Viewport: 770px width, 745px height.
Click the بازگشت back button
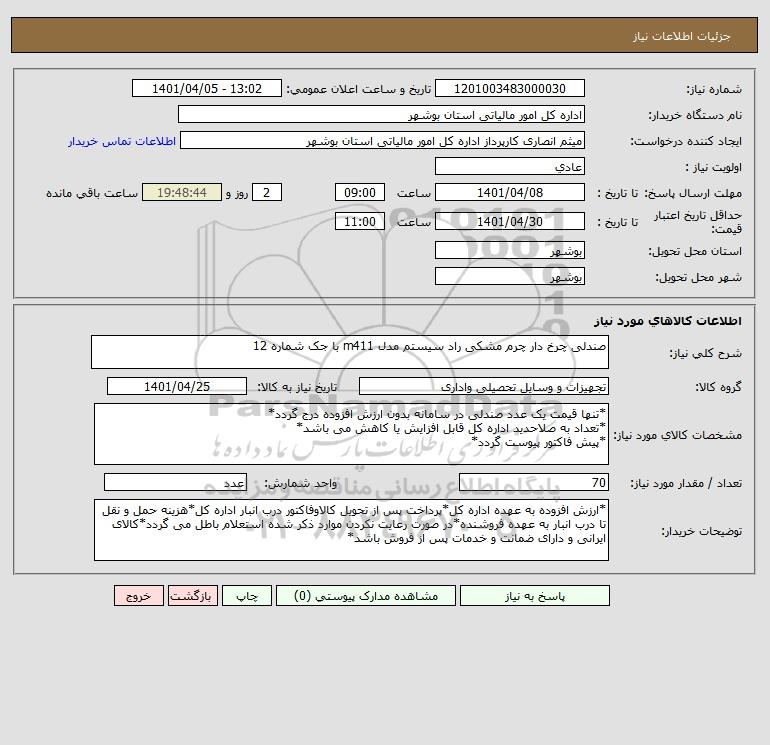point(192,596)
